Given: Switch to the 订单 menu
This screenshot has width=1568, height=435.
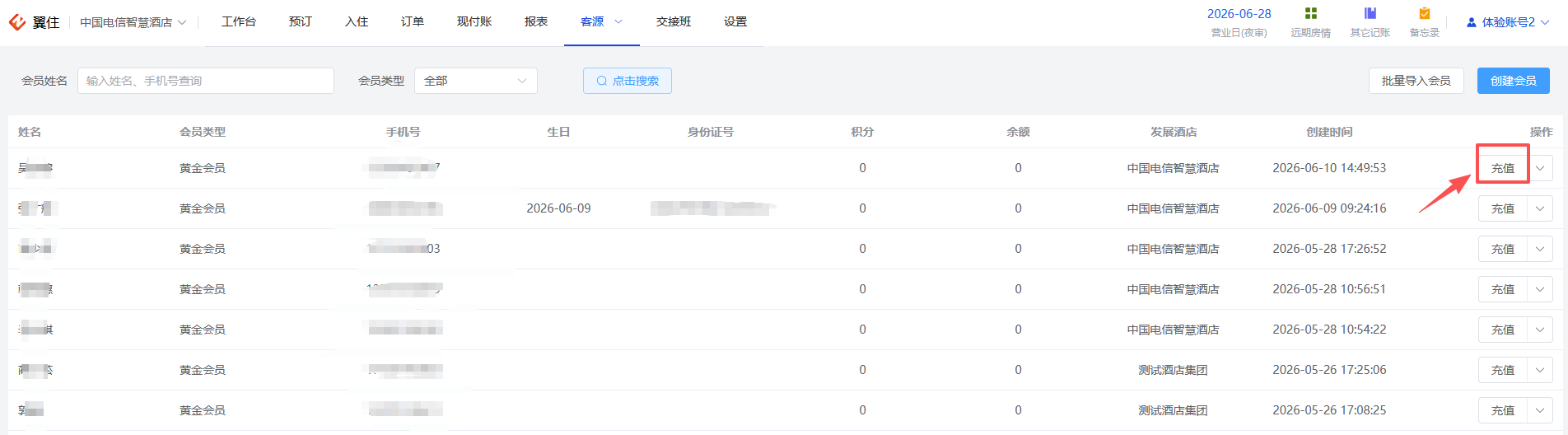Looking at the screenshot, I should coord(413,21).
